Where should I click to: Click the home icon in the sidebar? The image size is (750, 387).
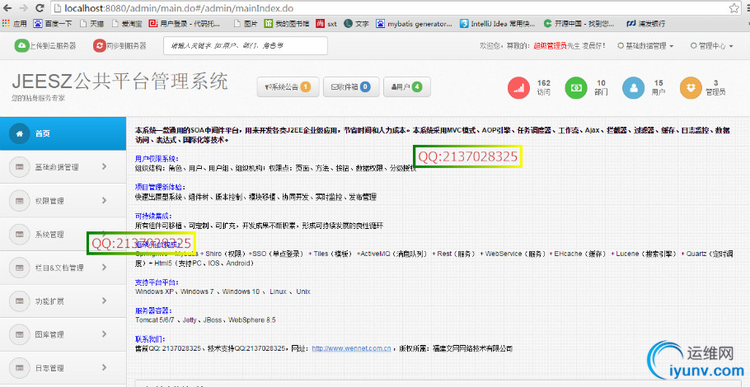point(20,133)
